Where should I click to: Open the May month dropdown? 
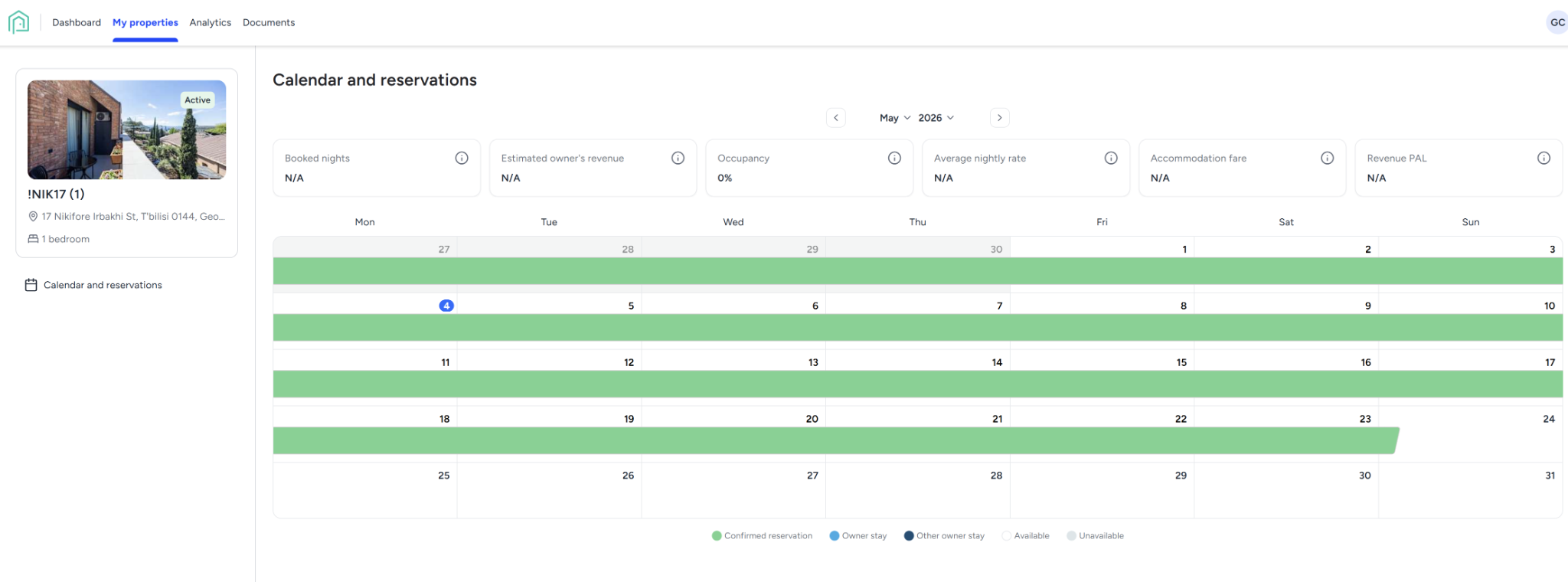point(895,118)
